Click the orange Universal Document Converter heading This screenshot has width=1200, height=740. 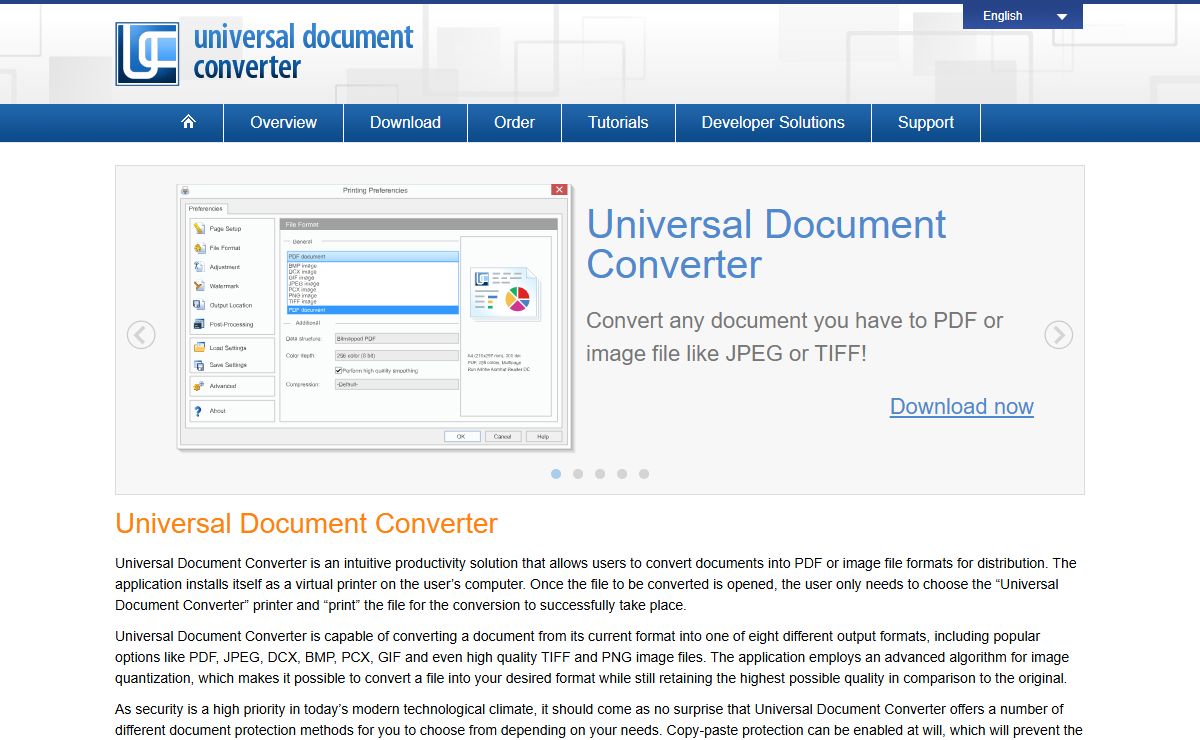[306, 524]
